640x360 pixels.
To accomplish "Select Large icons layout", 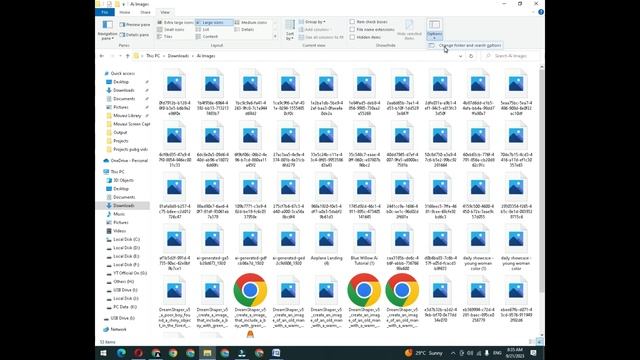I will (x=214, y=22).
